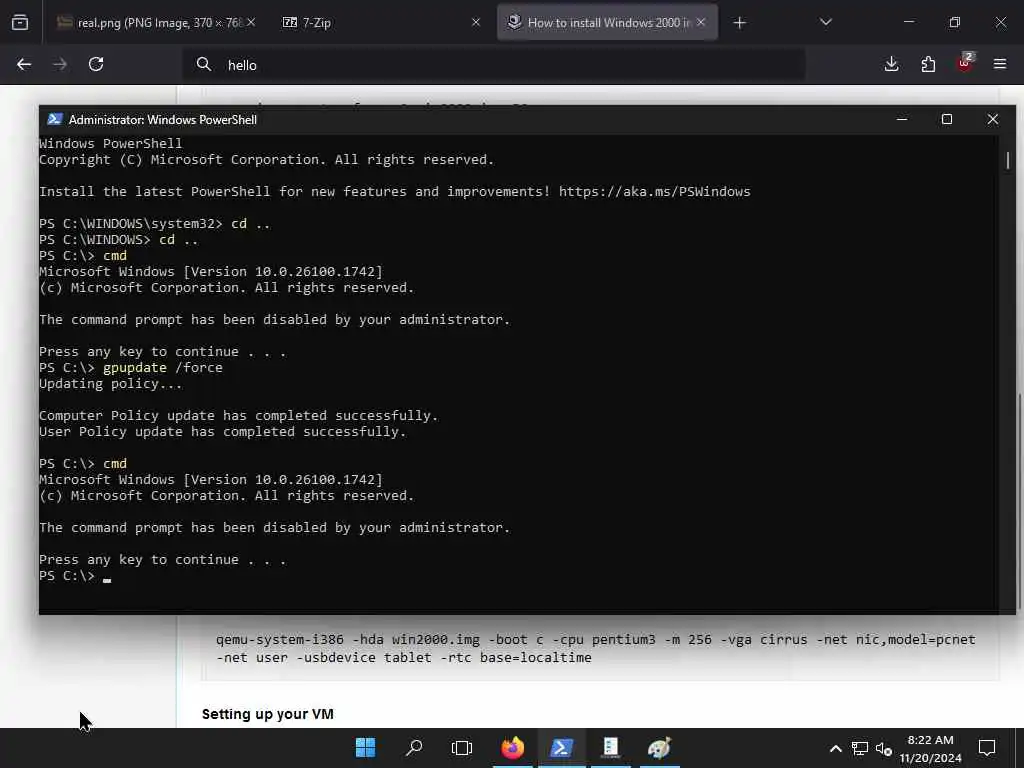Open the browser extensions menu
The width and height of the screenshot is (1024, 768).
928,64
